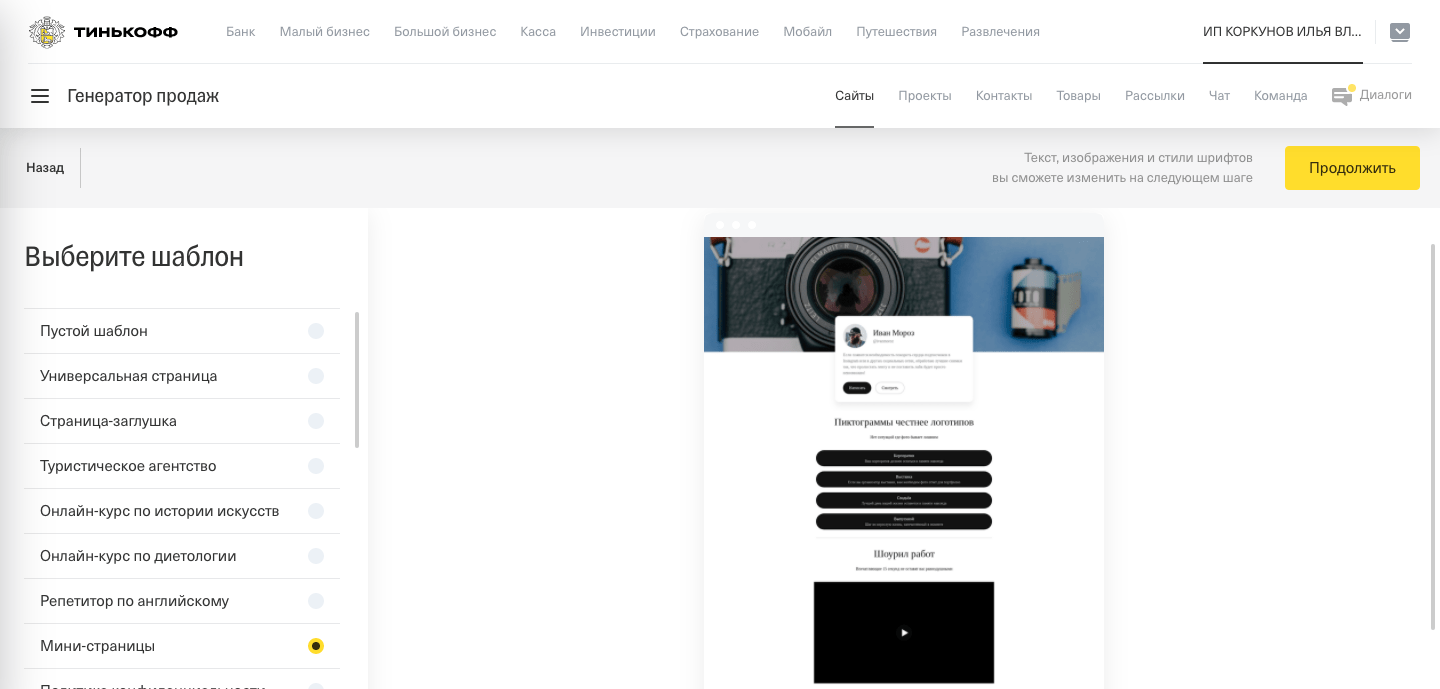Open the Рассылки tab
1440x689 pixels.
(x=1155, y=96)
